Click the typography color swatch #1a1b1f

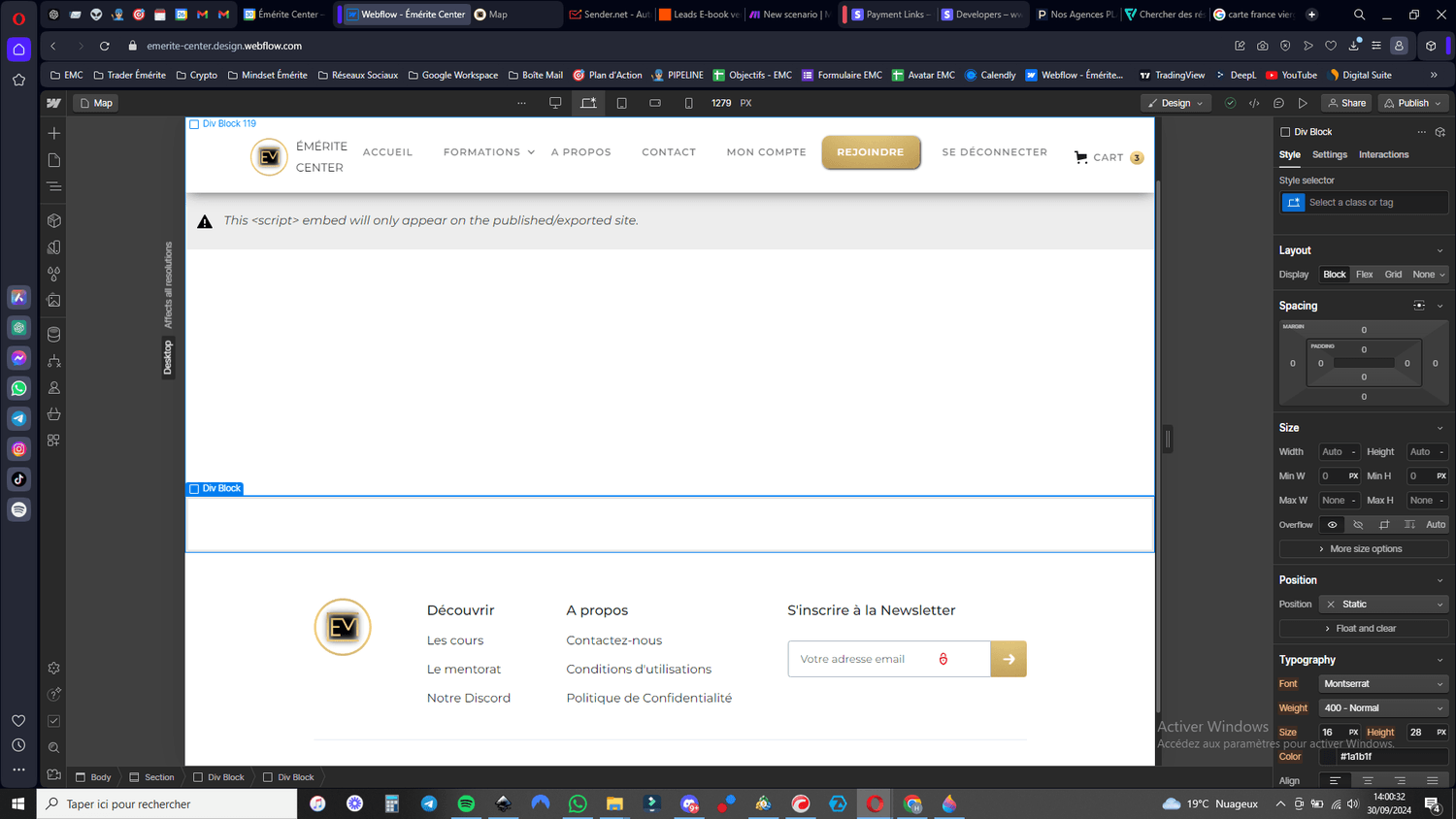pos(1328,757)
